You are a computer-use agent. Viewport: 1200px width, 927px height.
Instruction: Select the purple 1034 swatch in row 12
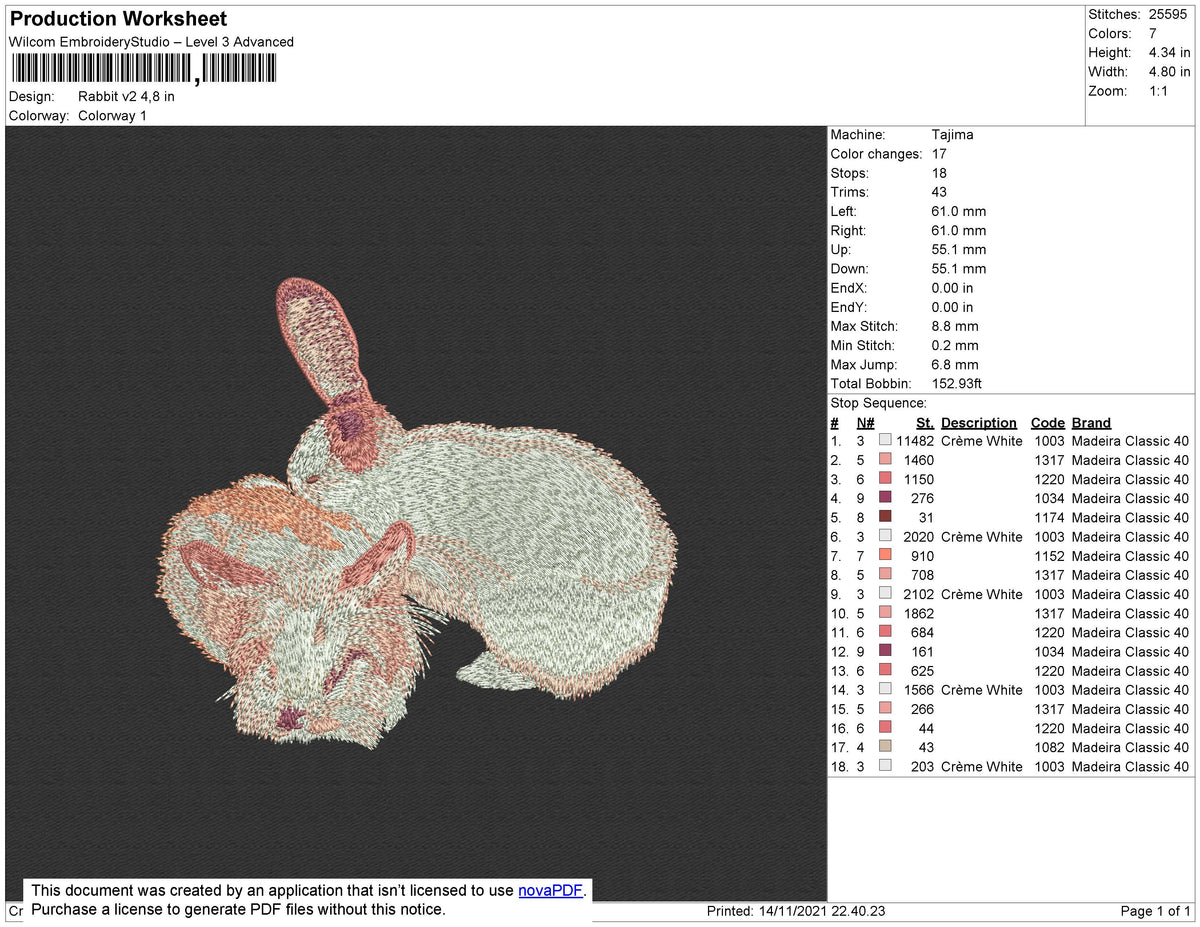click(885, 649)
